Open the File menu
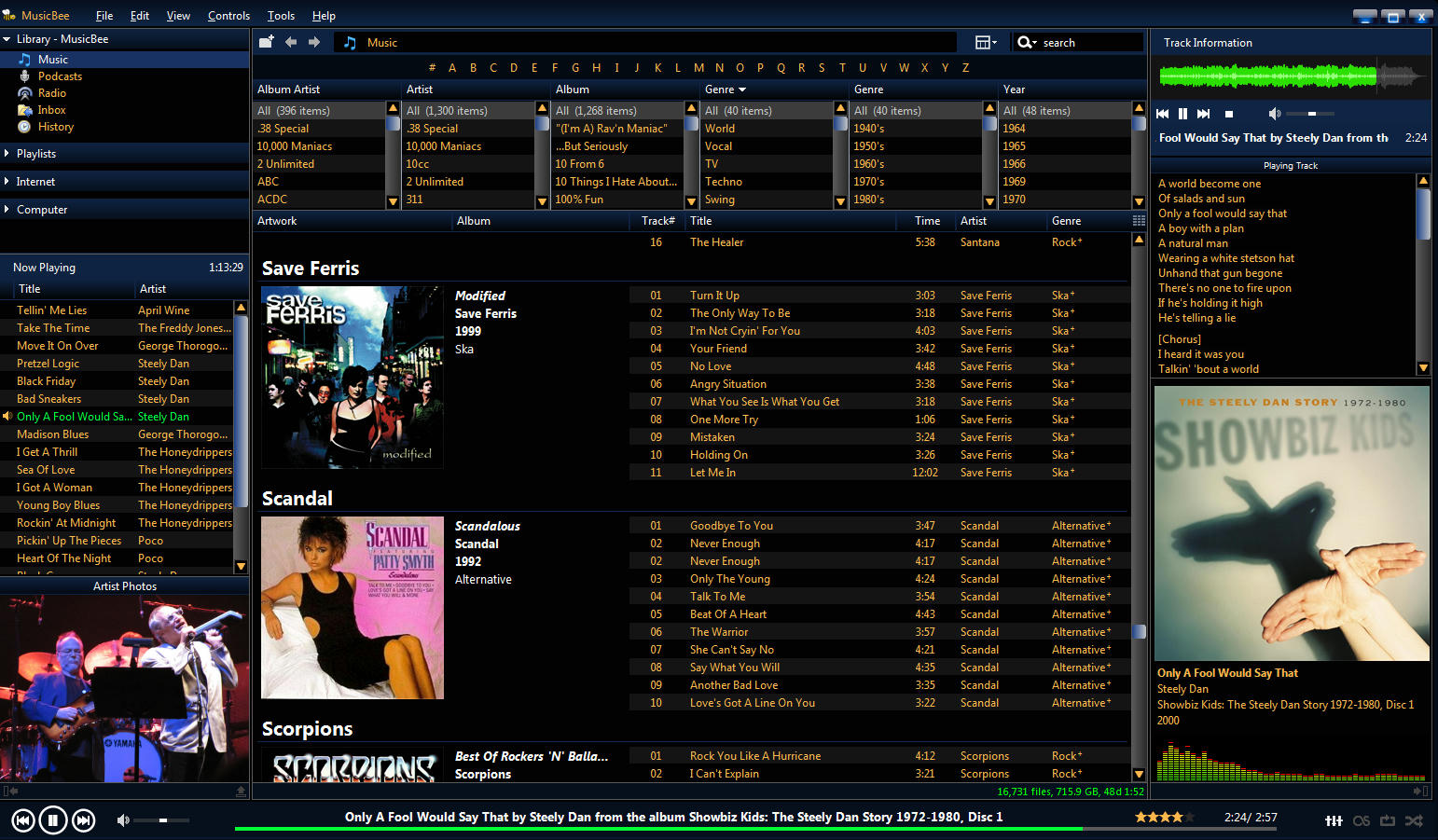The height and width of the screenshot is (840, 1438). 104,16
